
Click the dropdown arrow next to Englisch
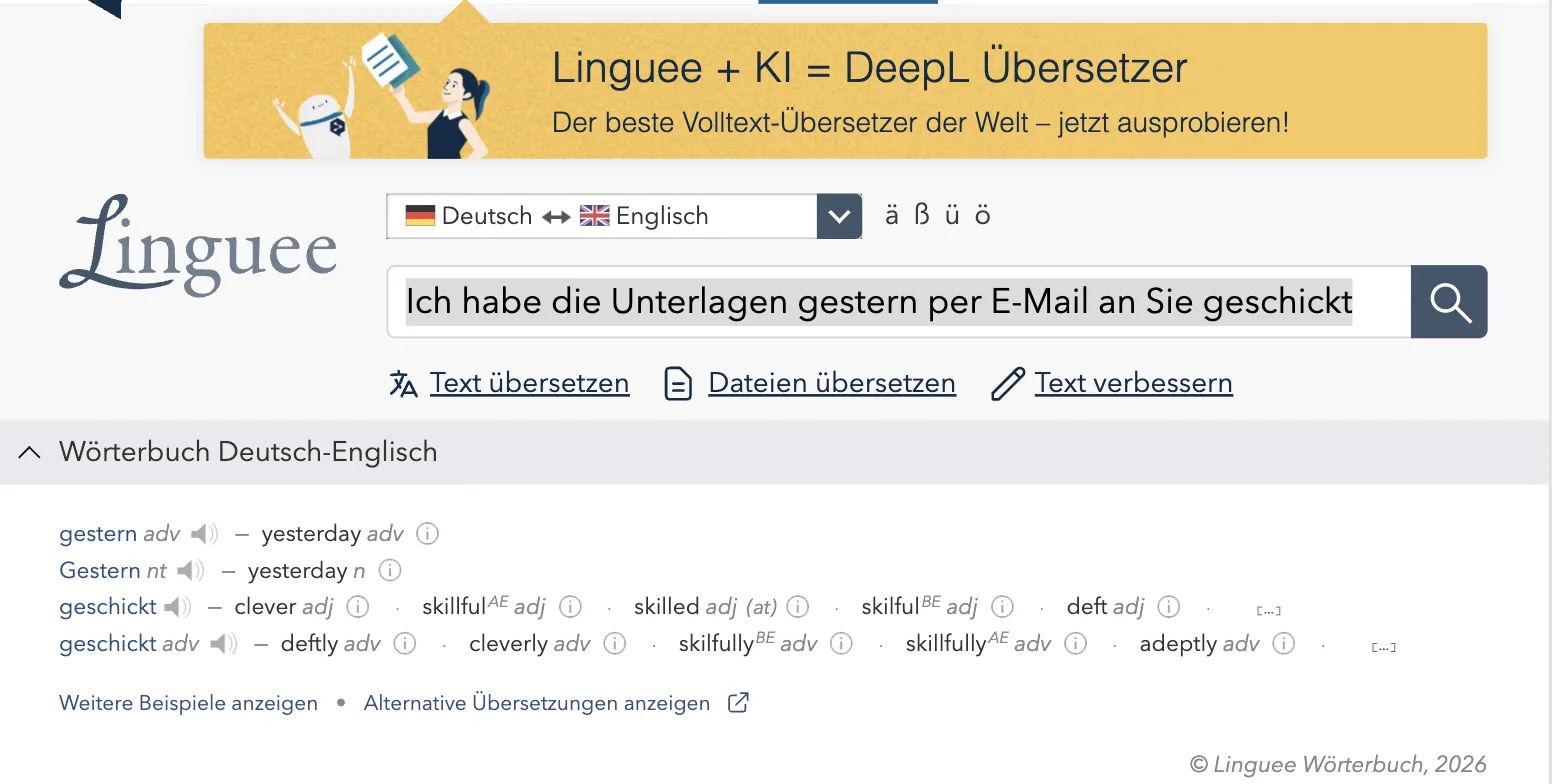[x=839, y=216]
